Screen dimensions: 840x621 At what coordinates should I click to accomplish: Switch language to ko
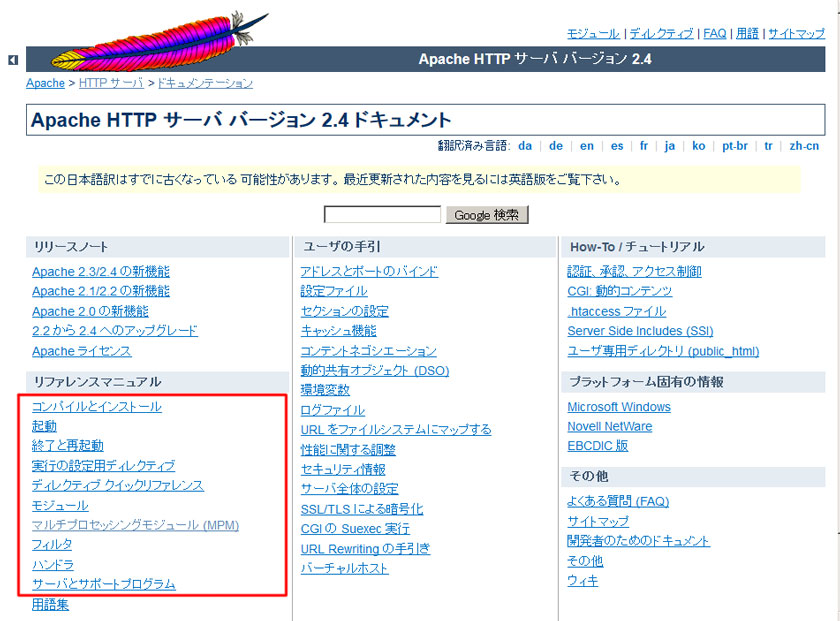click(x=699, y=146)
